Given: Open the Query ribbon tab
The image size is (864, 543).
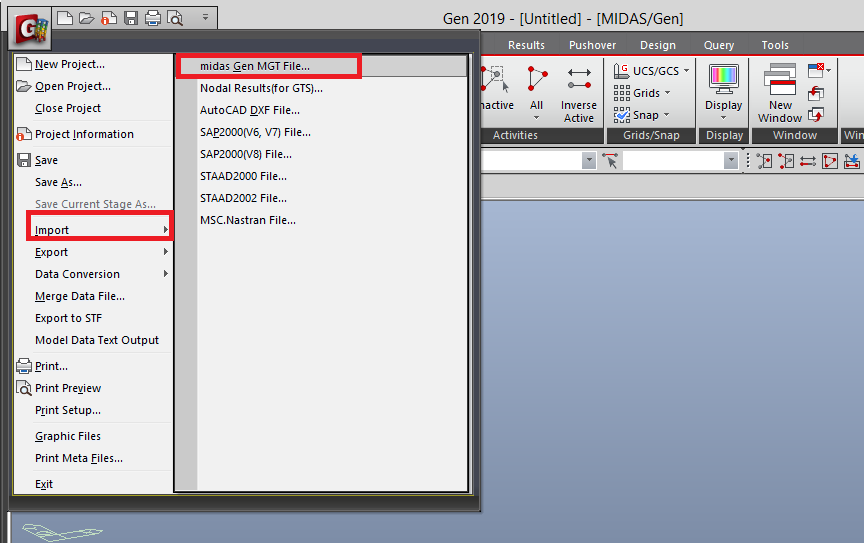Looking at the screenshot, I should coord(719,45).
